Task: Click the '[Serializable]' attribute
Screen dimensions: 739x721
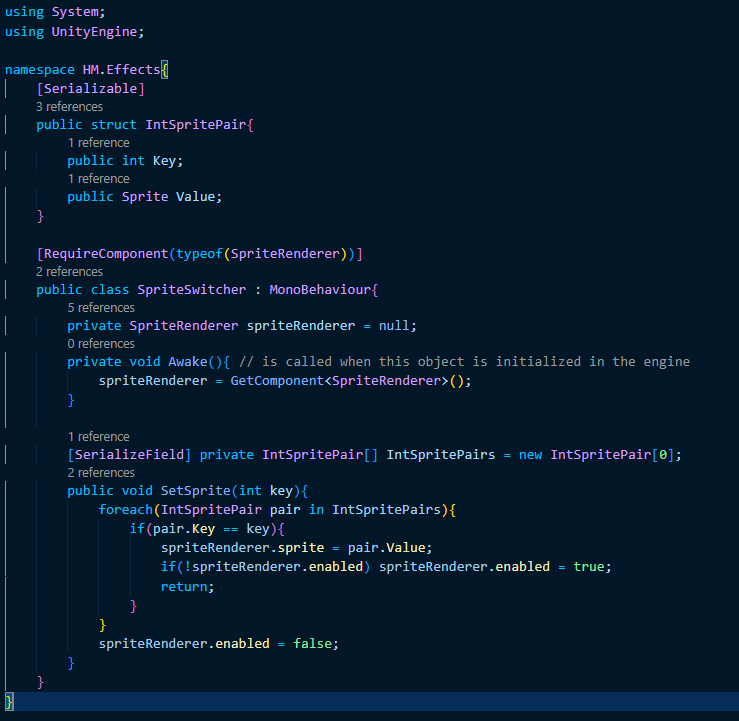Action: pyautogui.click(x=90, y=89)
